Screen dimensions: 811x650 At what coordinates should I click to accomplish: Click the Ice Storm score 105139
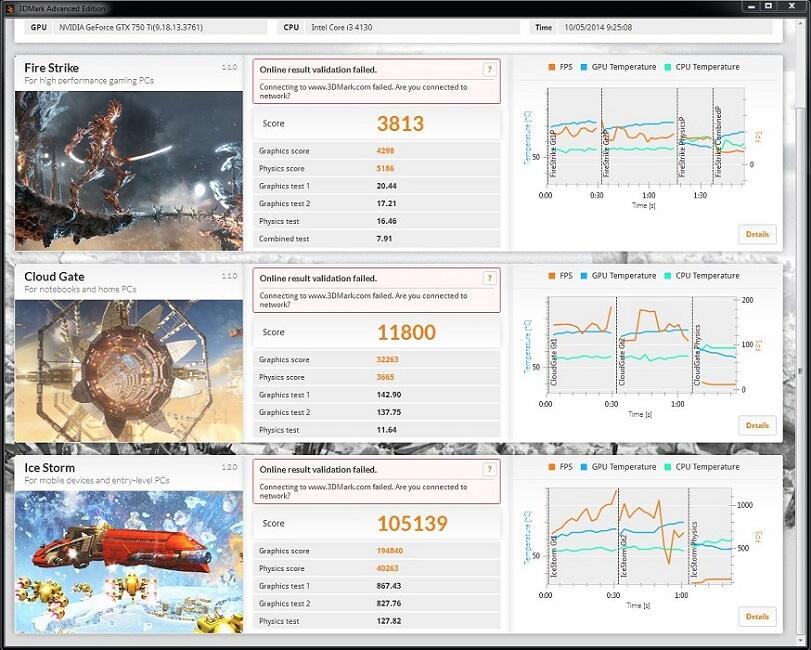pos(412,523)
